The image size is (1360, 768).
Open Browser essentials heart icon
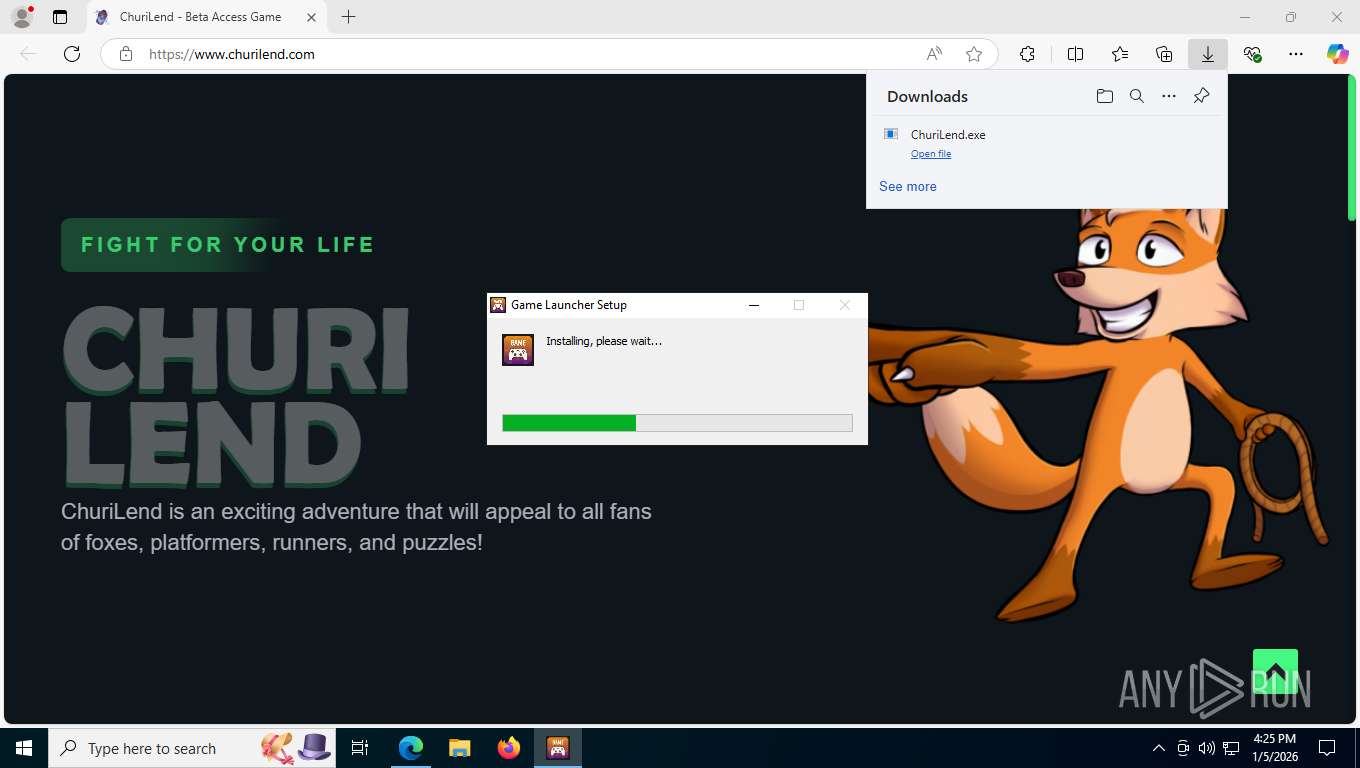(1252, 54)
